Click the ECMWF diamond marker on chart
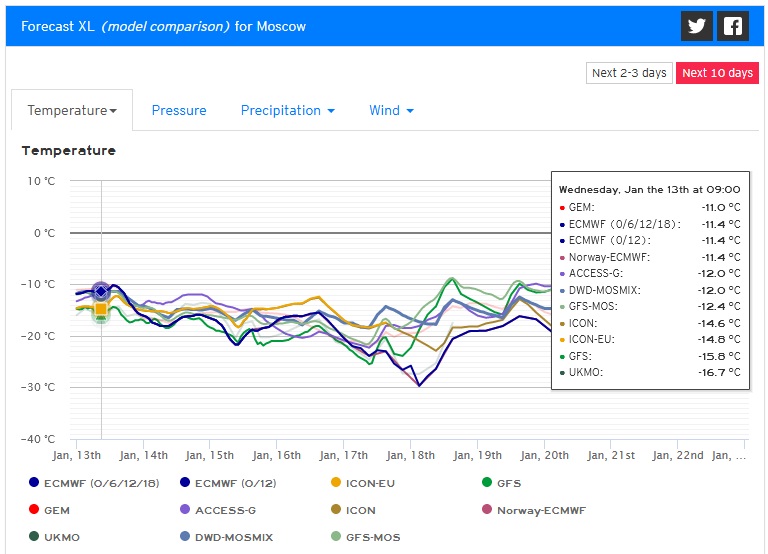This screenshot has height=554, width=768. pos(101,291)
